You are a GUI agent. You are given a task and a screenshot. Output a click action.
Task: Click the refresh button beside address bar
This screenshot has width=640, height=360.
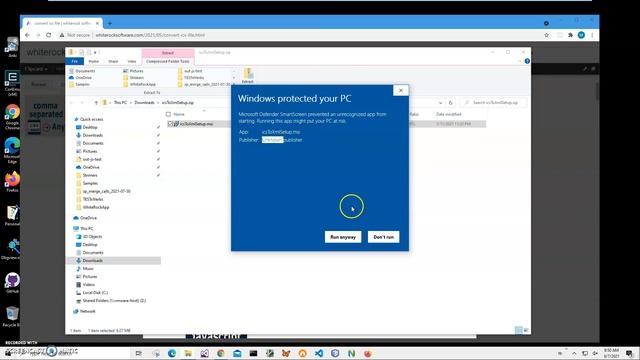(x=451, y=102)
